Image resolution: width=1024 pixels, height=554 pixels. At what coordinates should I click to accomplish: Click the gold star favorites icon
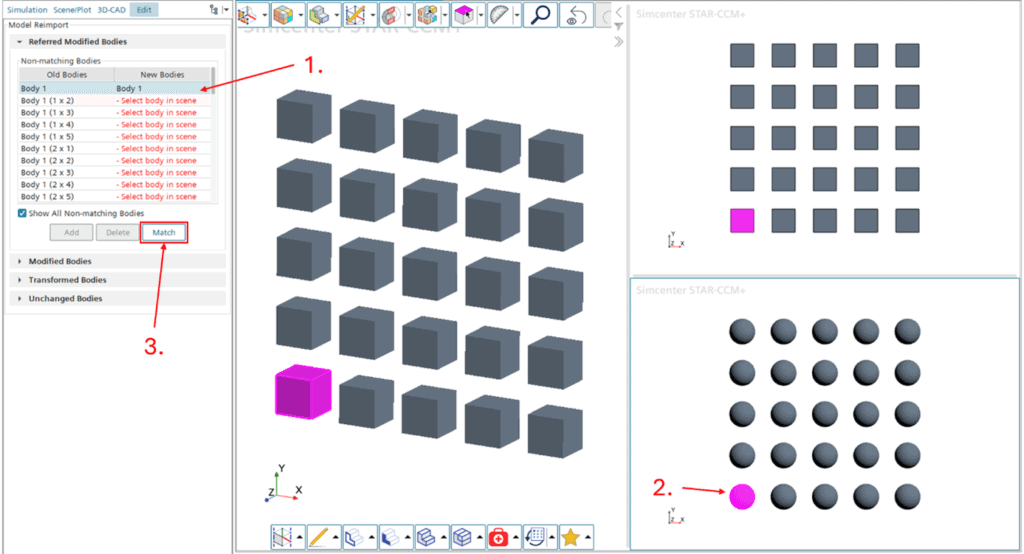(570, 538)
